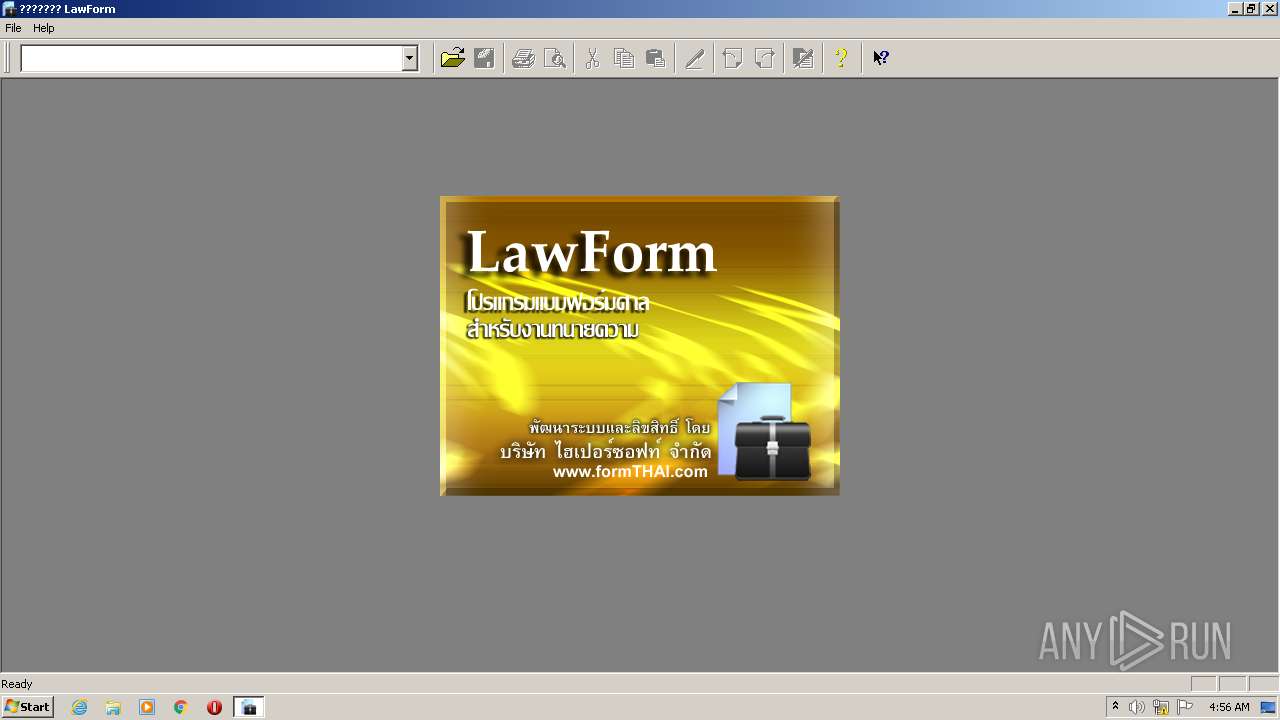This screenshot has width=1280, height=720.
Task: Click the Copy icon
Action: pyautogui.click(x=624, y=58)
